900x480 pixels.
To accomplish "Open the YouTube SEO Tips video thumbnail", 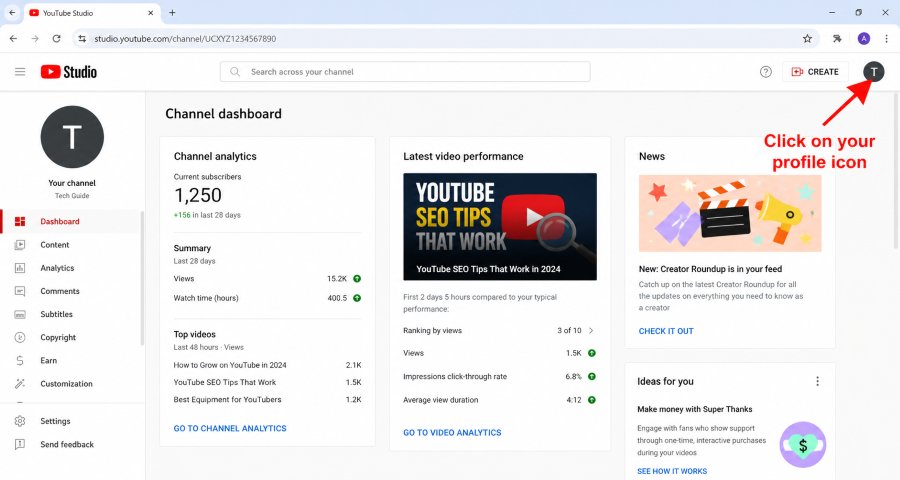I will pos(500,227).
